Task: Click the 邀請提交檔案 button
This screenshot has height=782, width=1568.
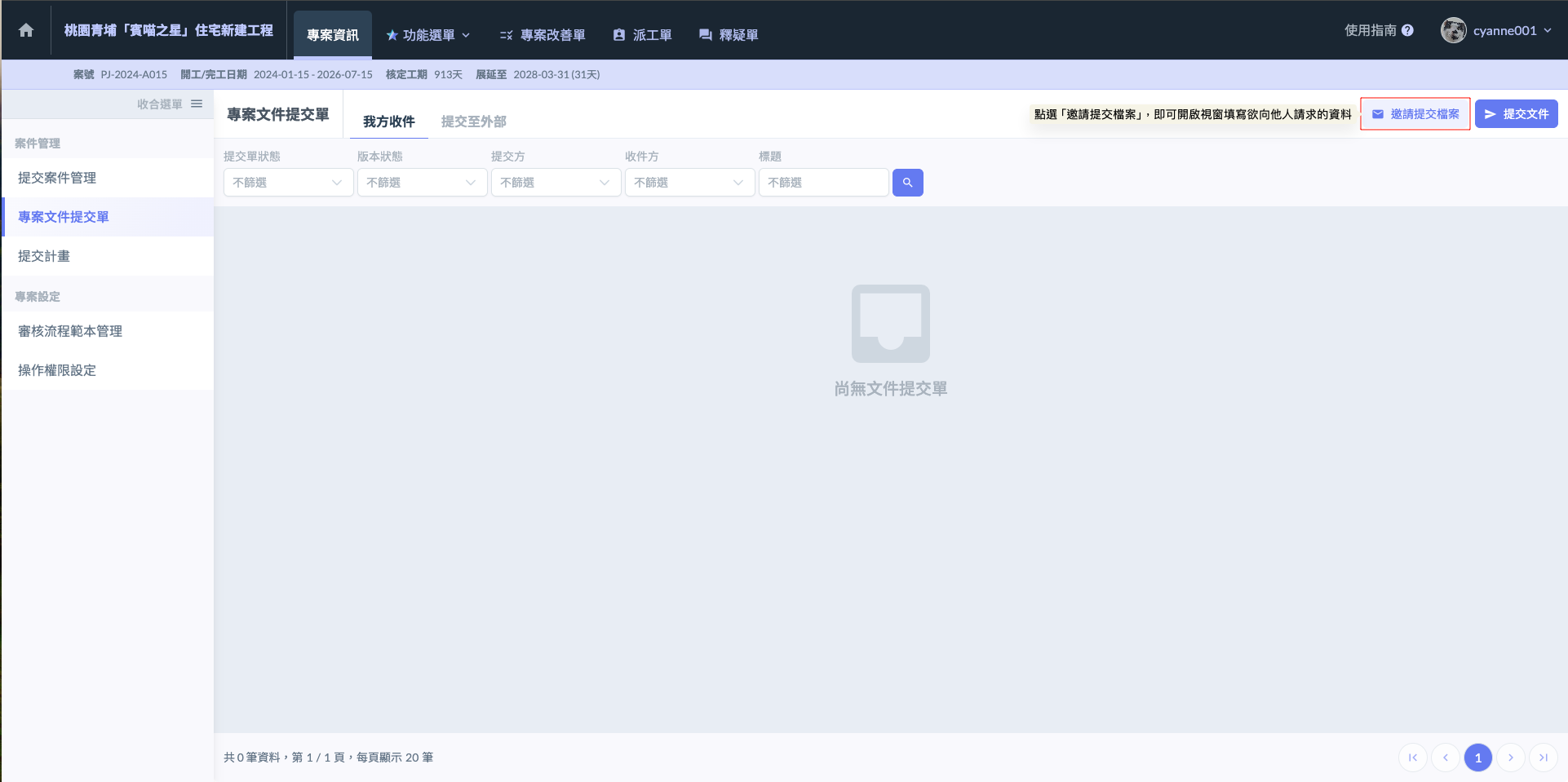Action: point(1415,114)
